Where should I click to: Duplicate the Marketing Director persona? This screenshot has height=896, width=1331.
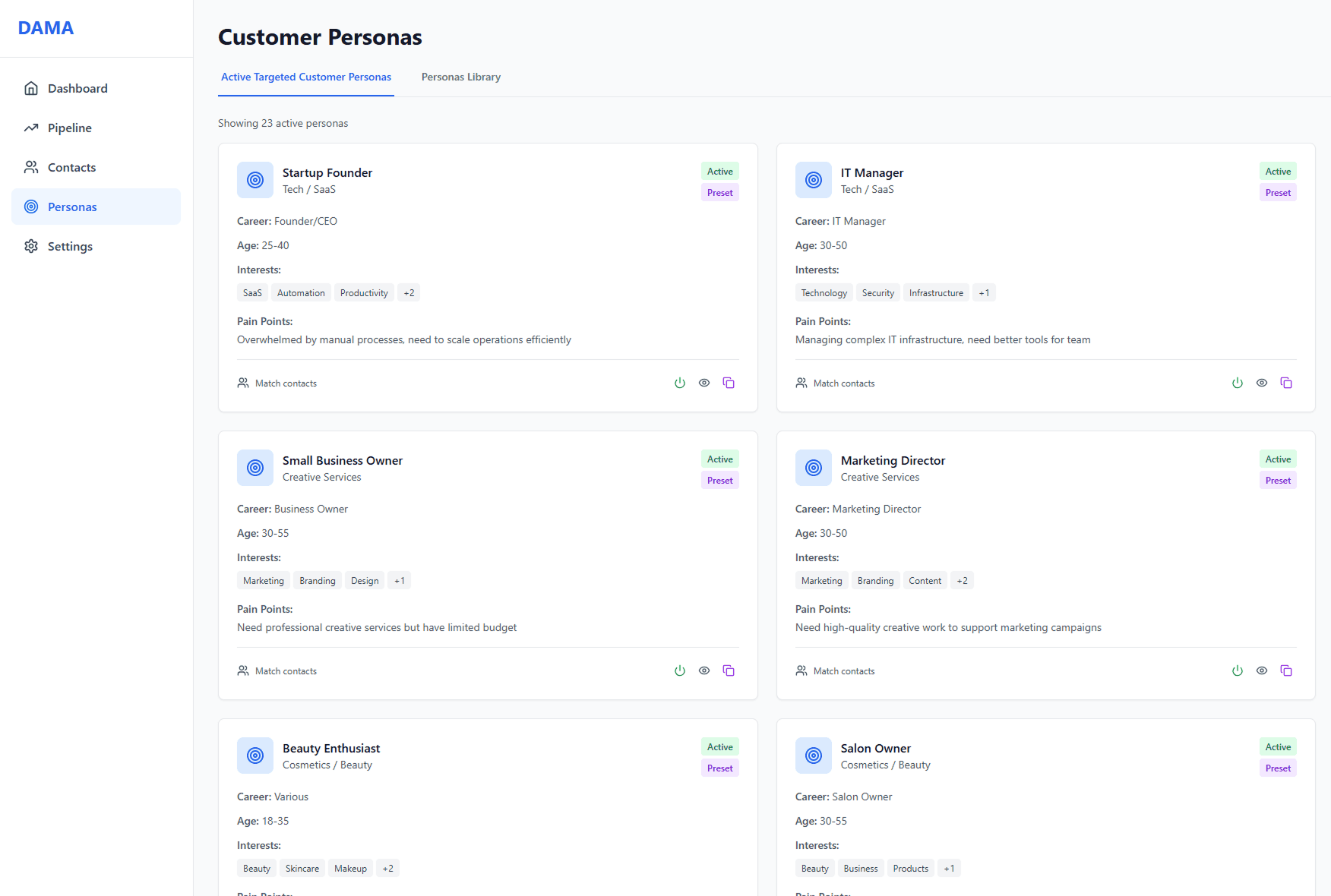point(1286,670)
